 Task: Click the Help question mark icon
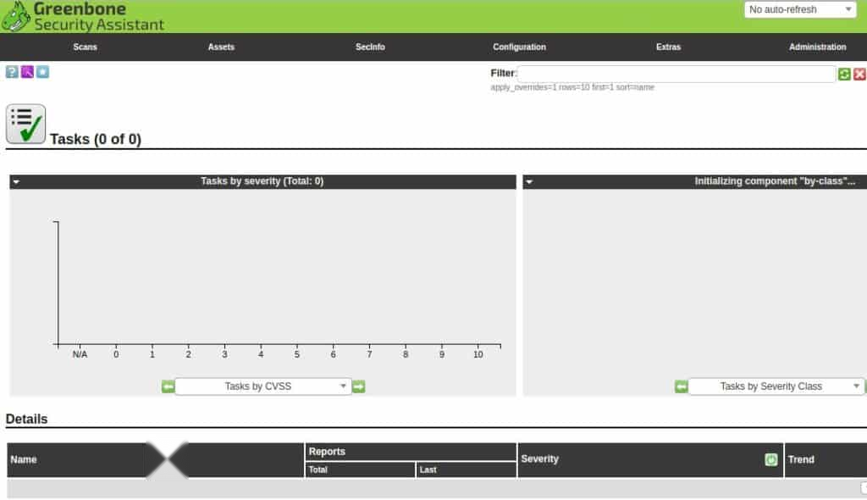[12, 72]
